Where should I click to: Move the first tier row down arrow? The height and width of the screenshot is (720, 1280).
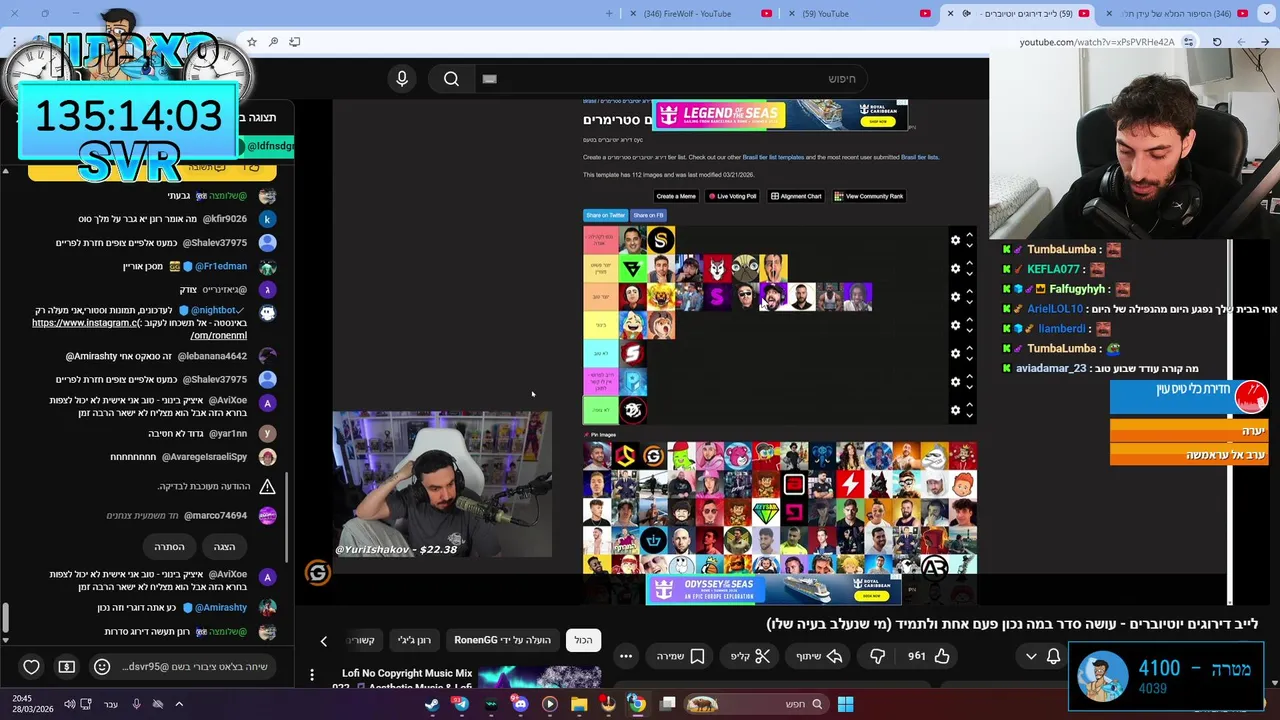pyautogui.click(x=969, y=246)
